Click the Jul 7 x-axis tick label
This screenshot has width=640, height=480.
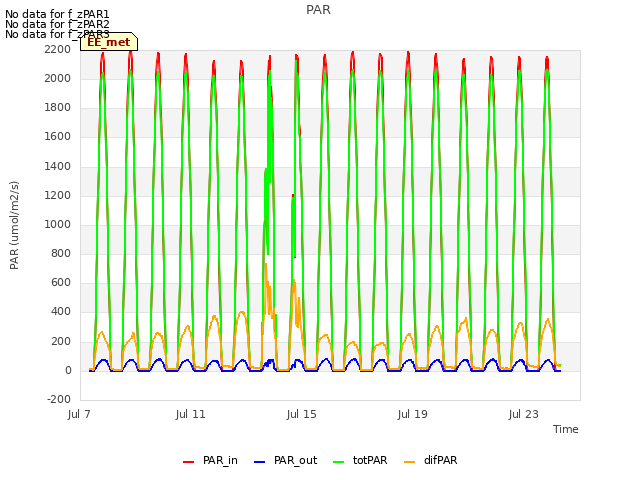pos(79,414)
